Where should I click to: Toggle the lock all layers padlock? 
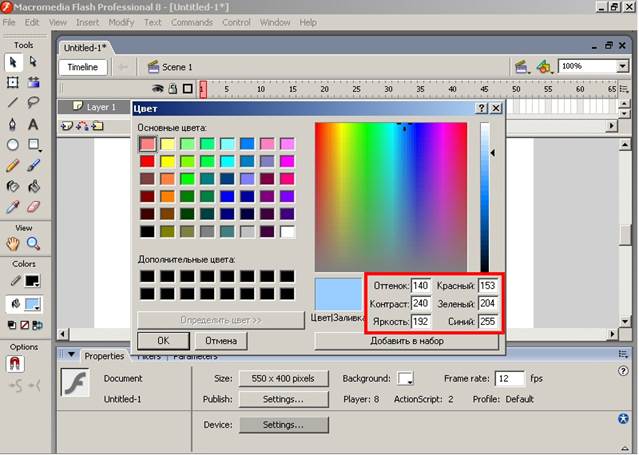[x=173, y=88]
